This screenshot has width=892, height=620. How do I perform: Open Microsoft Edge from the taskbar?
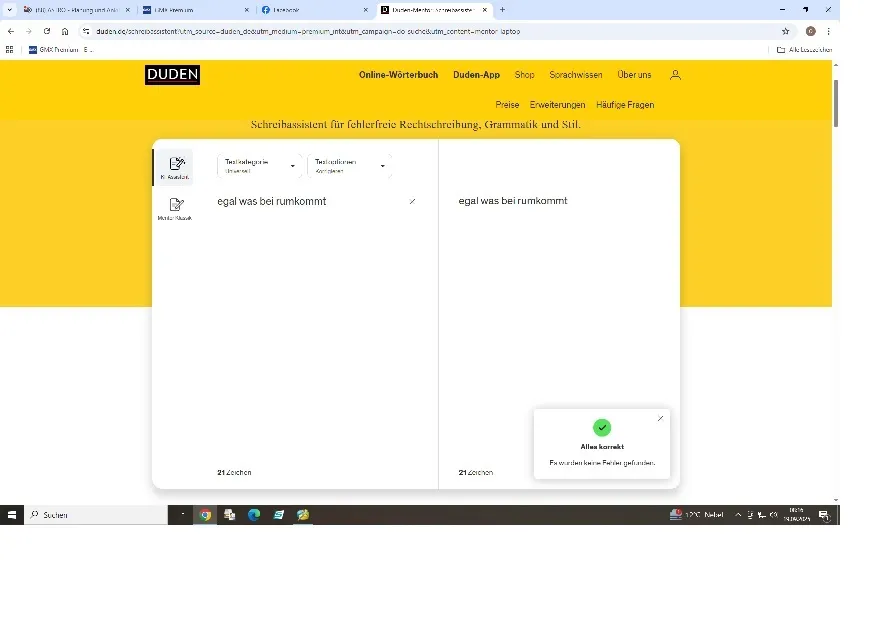tap(254, 515)
